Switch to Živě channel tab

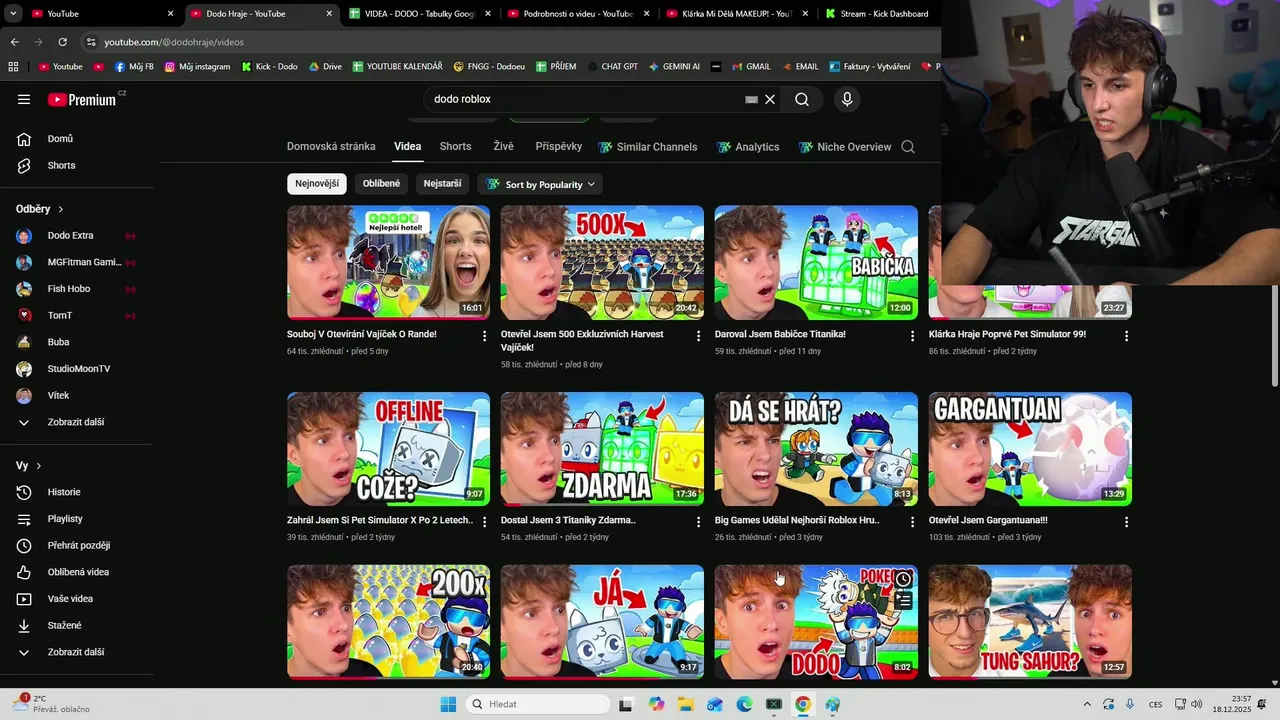pyautogui.click(x=503, y=146)
